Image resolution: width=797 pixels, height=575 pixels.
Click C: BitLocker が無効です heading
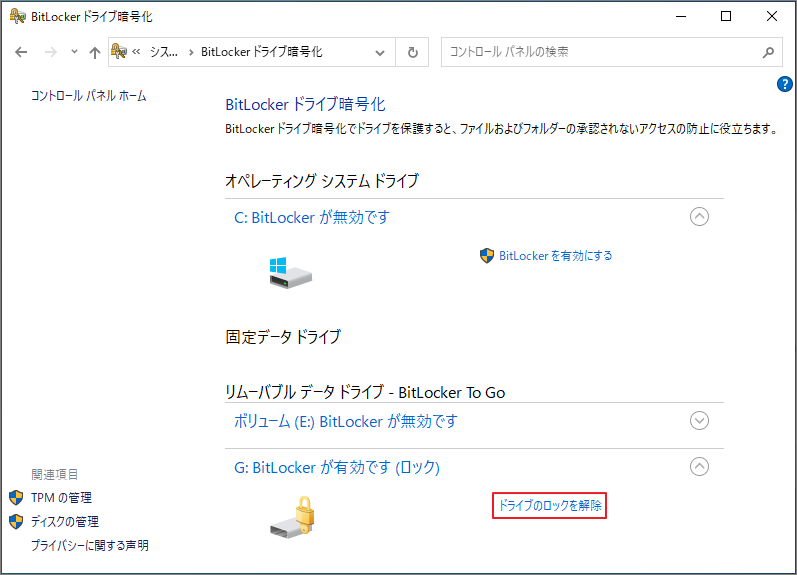[x=312, y=218]
